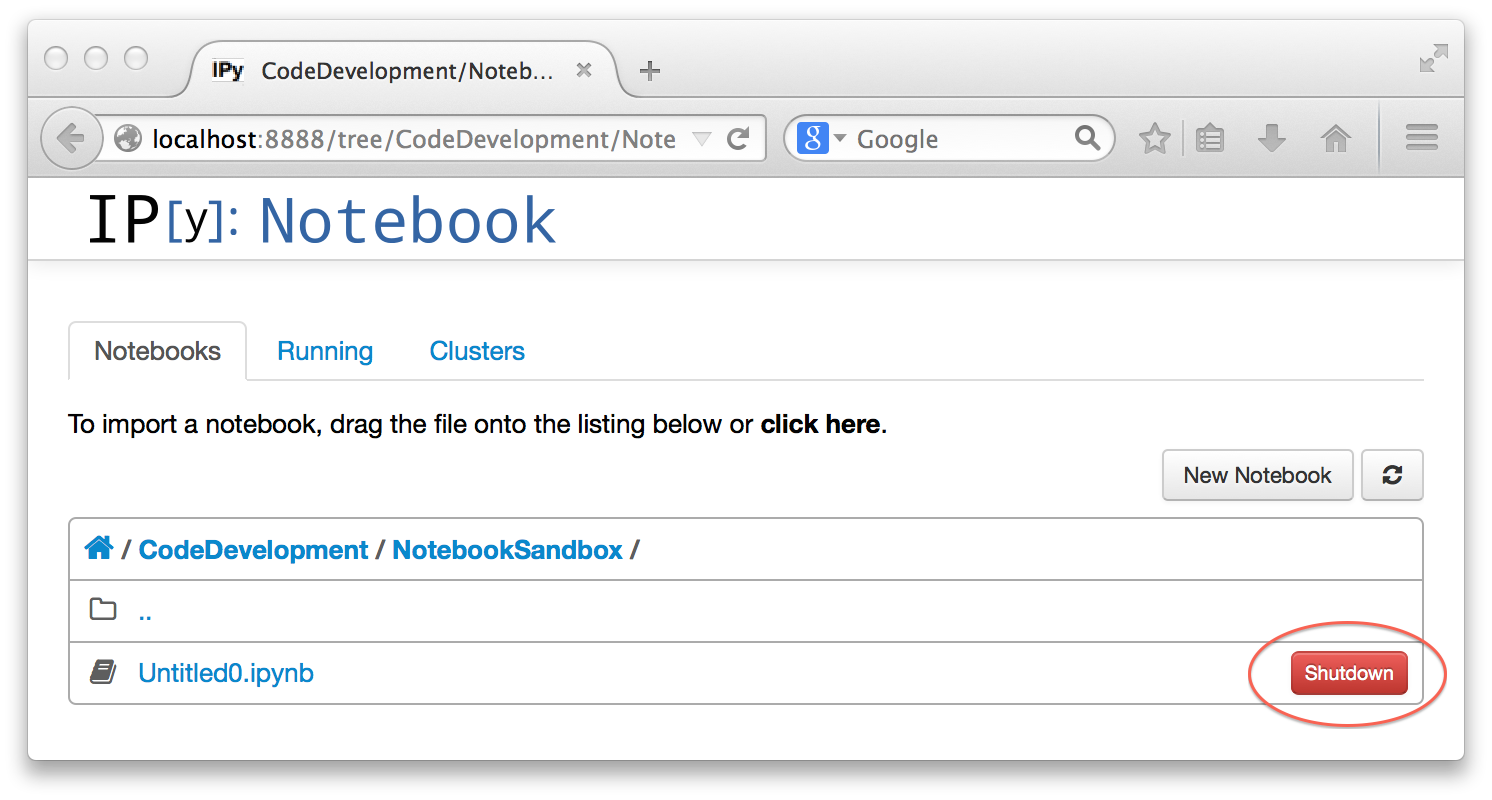Open the bookmarks list icon
The width and height of the screenshot is (1492, 800).
click(x=1210, y=139)
